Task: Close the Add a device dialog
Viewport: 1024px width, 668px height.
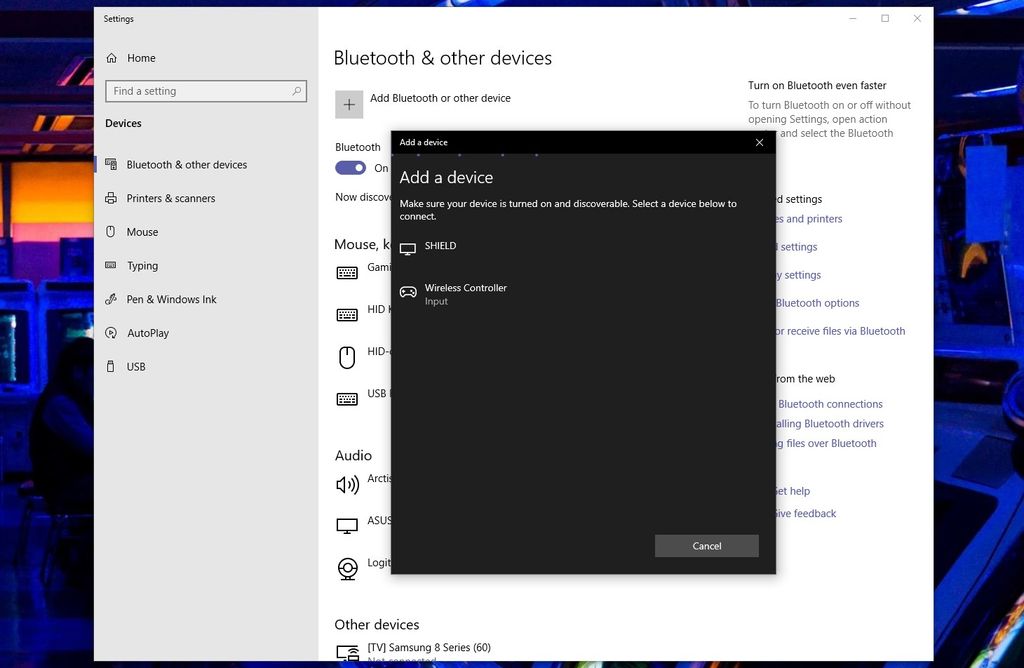Action: [759, 142]
